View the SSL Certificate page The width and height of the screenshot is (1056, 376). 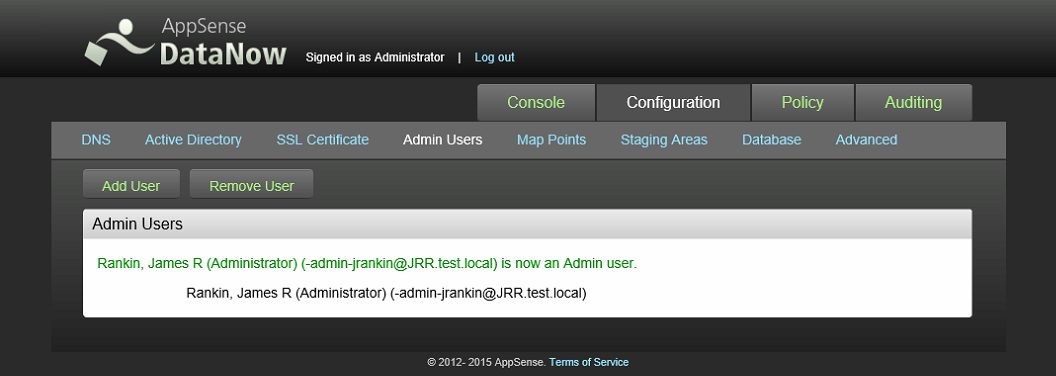tap(323, 140)
